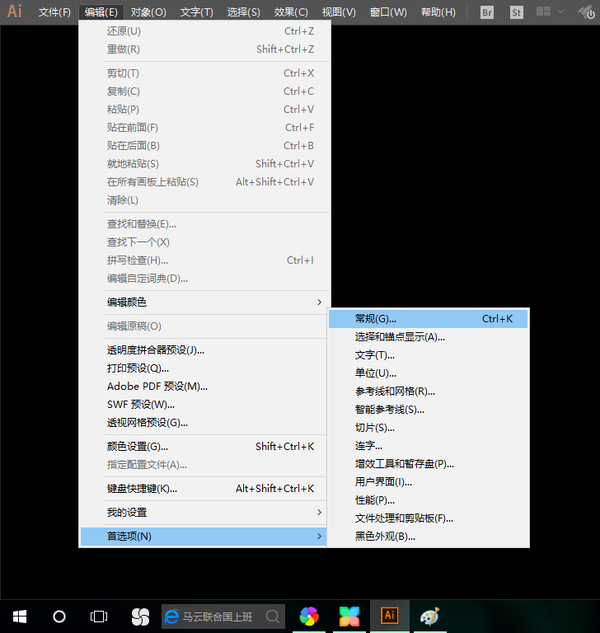Open 打印预设(Q)...
The height and width of the screenshot is (633, 600).
[203, 368]
